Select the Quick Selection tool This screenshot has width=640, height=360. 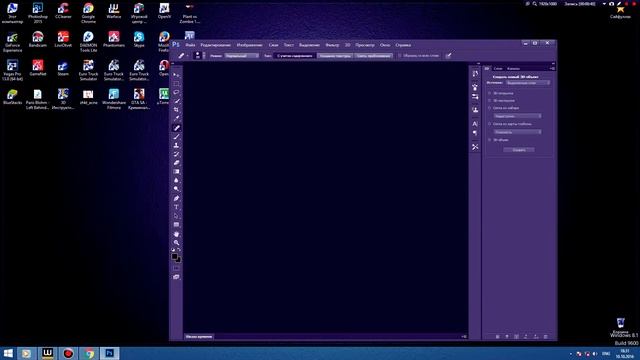[x=176, y=101]
